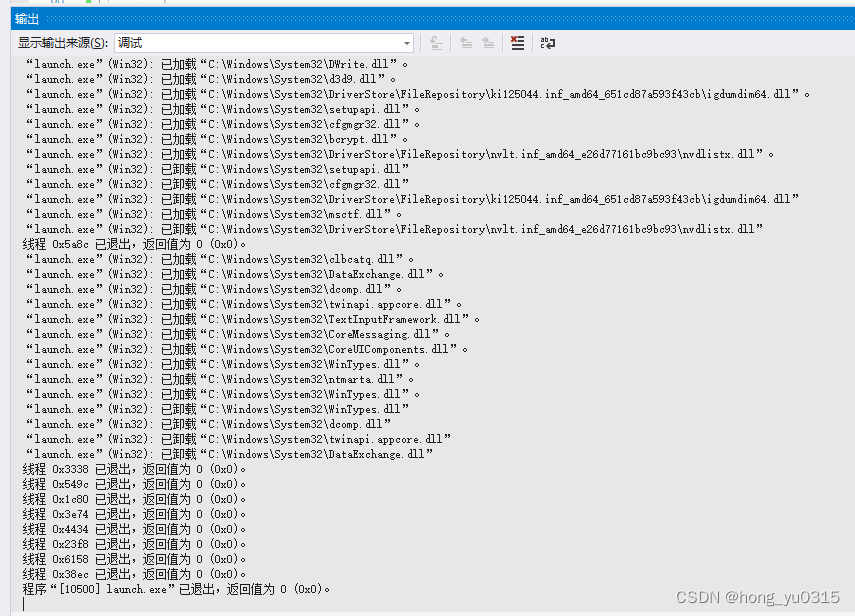The height and width of the screenshot is (616, 855).
Task: Select the thread 0x549c exit line
Action: click(134, 484)
